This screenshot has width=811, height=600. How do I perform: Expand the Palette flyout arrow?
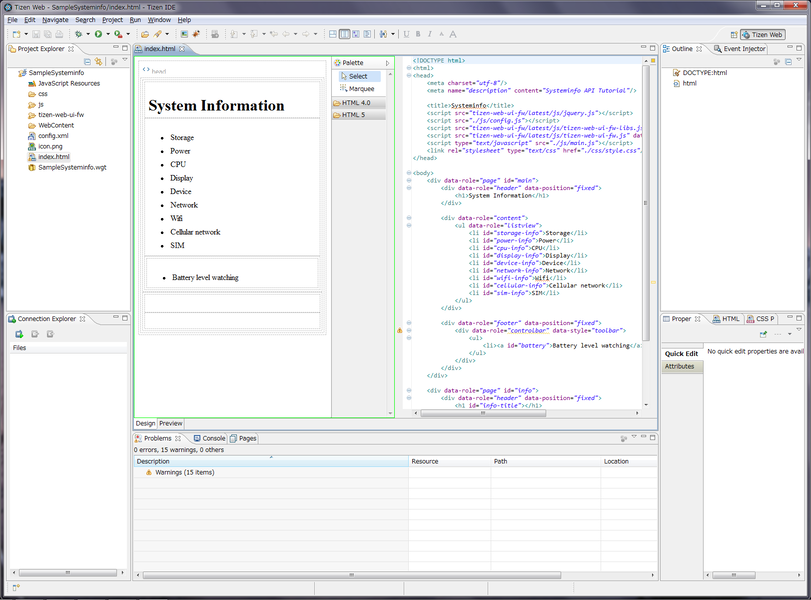pos(387,63)
